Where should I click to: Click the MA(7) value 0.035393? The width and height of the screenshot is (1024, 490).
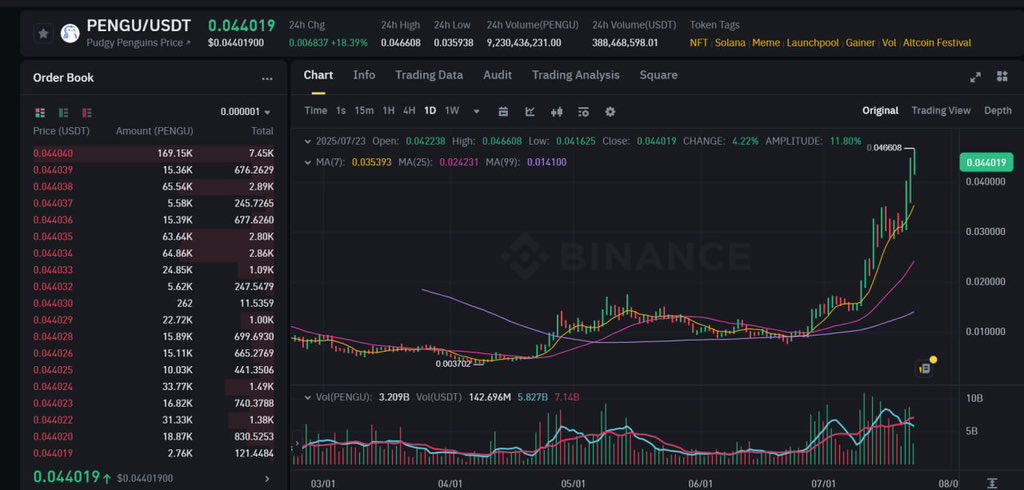click(x=372, y=162)
